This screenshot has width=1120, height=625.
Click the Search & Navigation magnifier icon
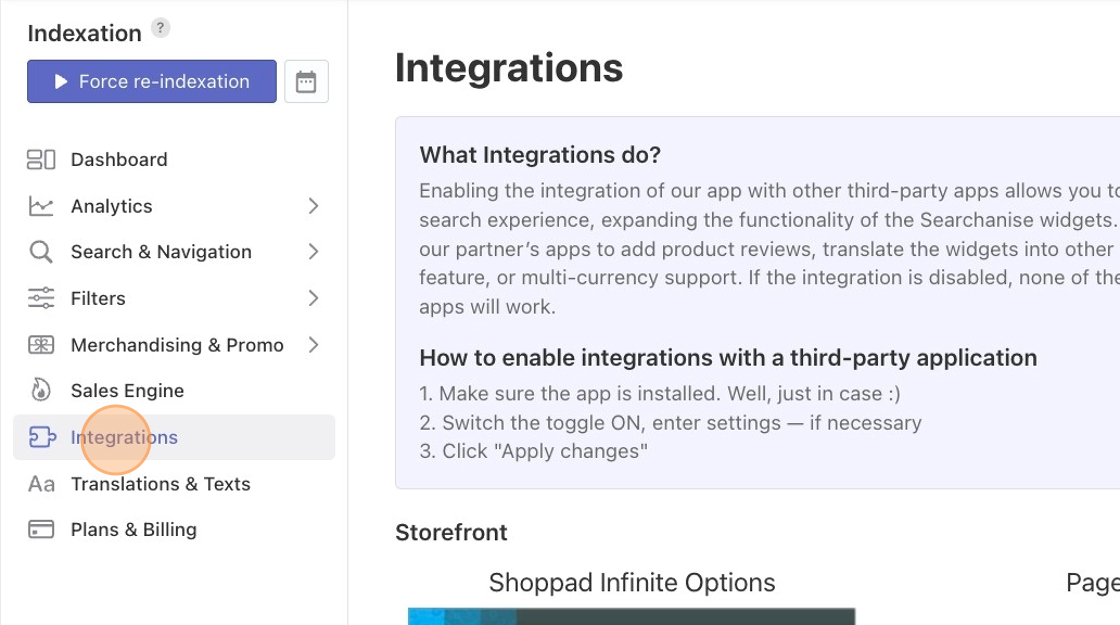click(41, 252)
